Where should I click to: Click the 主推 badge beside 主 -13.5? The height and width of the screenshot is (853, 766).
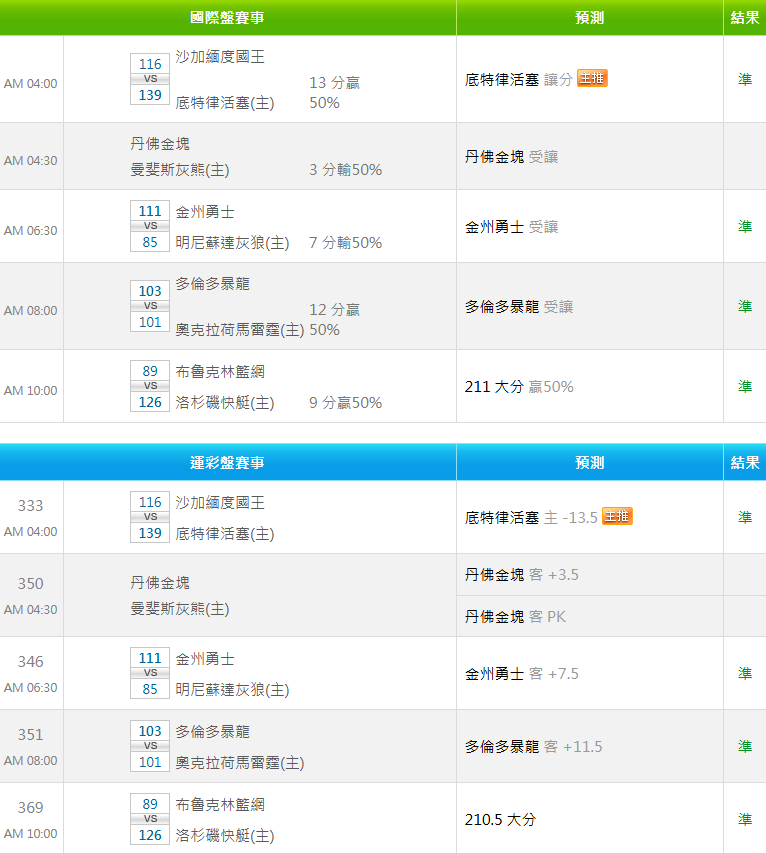(617, 516)
